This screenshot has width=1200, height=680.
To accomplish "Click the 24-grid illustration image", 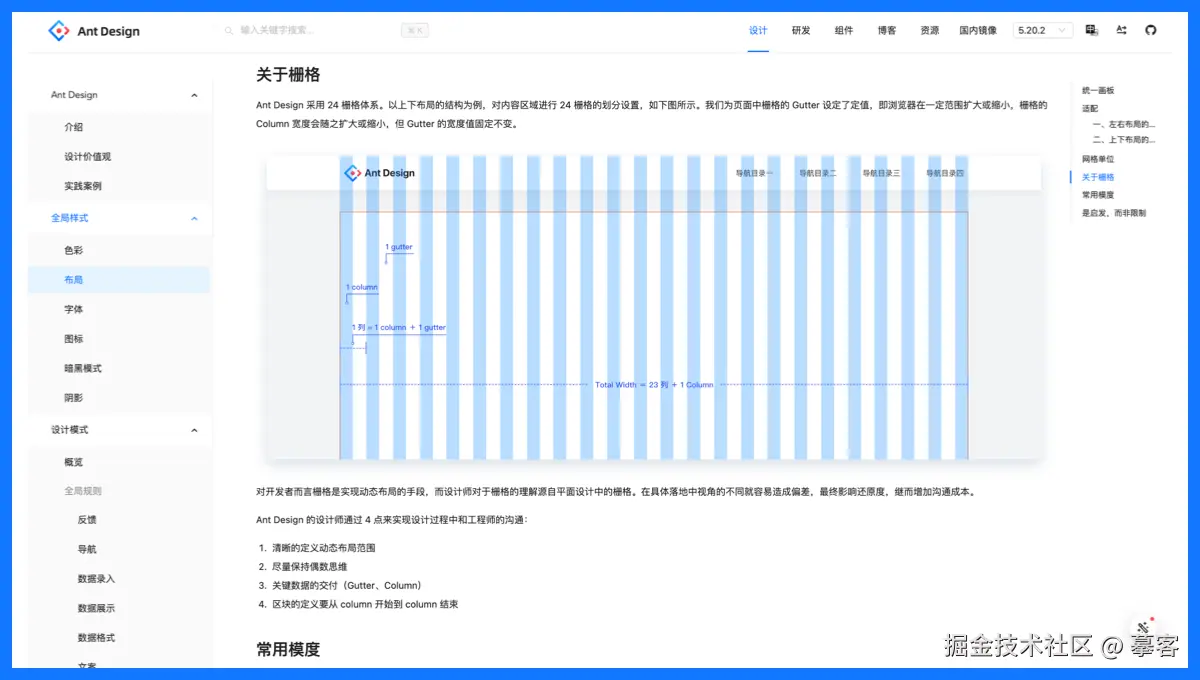I will pos(654,308).
